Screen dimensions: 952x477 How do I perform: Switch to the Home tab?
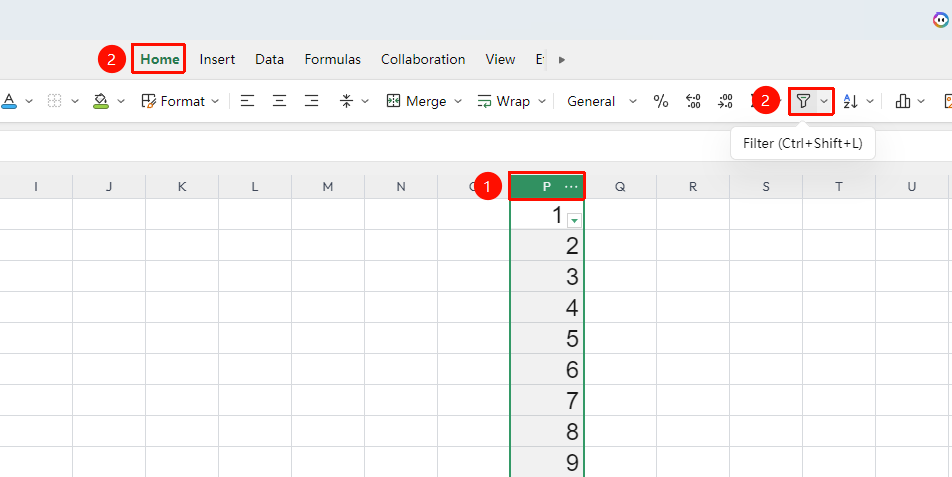160,59
